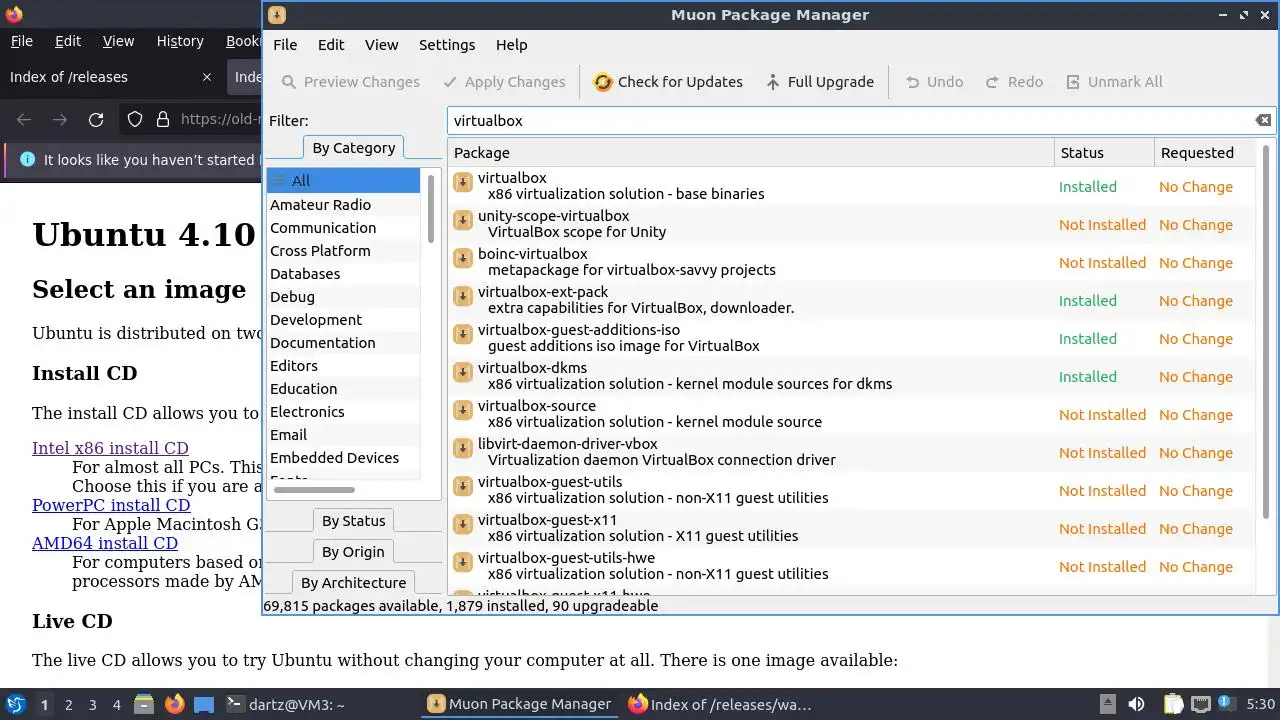Close the 'Index of /releases' Firefox tab
This screenshot has width=1280, height=720.
[207, 77]
